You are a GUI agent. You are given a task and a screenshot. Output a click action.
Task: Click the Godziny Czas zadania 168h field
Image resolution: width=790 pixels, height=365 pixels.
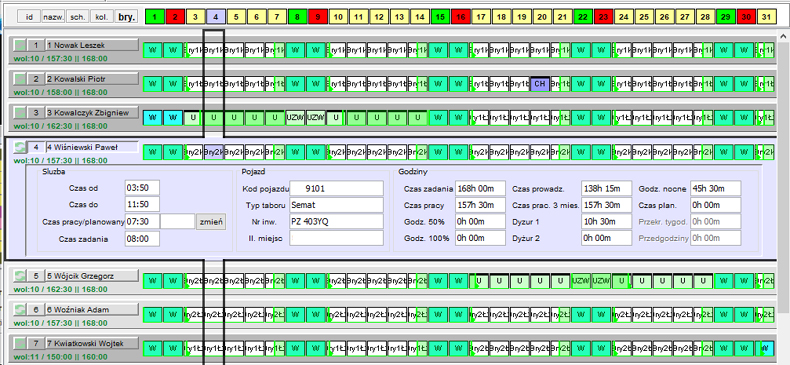point(480,189)
